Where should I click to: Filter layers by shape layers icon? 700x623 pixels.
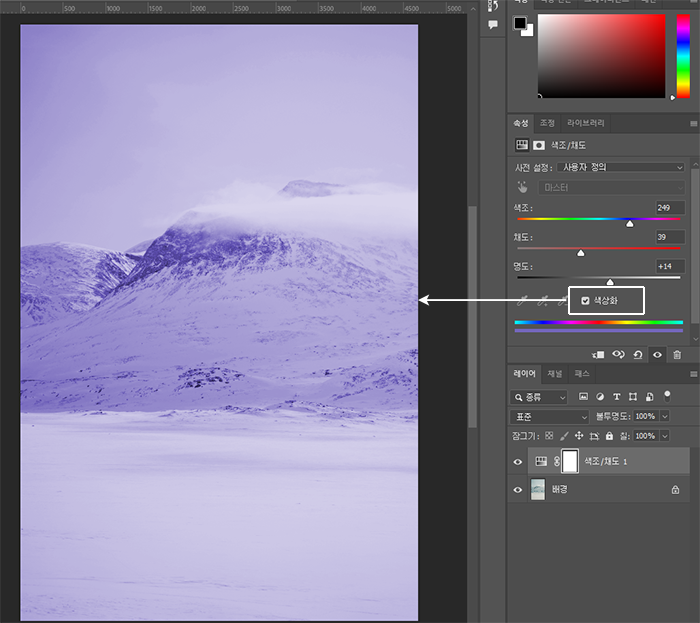click(x=633, y=396)
